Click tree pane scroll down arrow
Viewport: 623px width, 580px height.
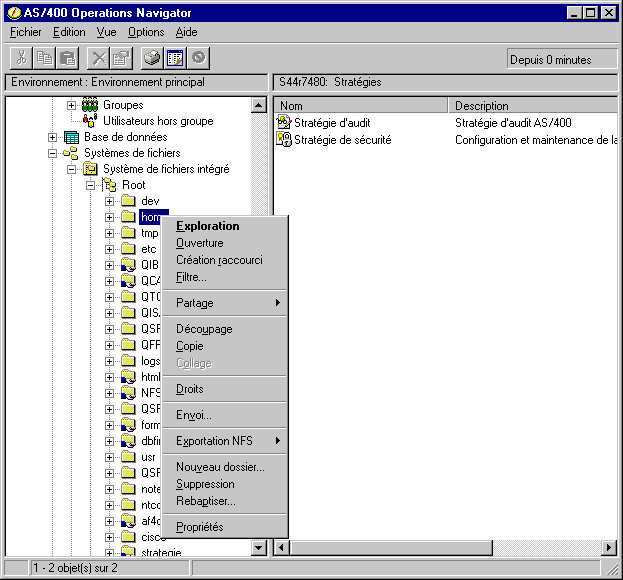[259, 548]
